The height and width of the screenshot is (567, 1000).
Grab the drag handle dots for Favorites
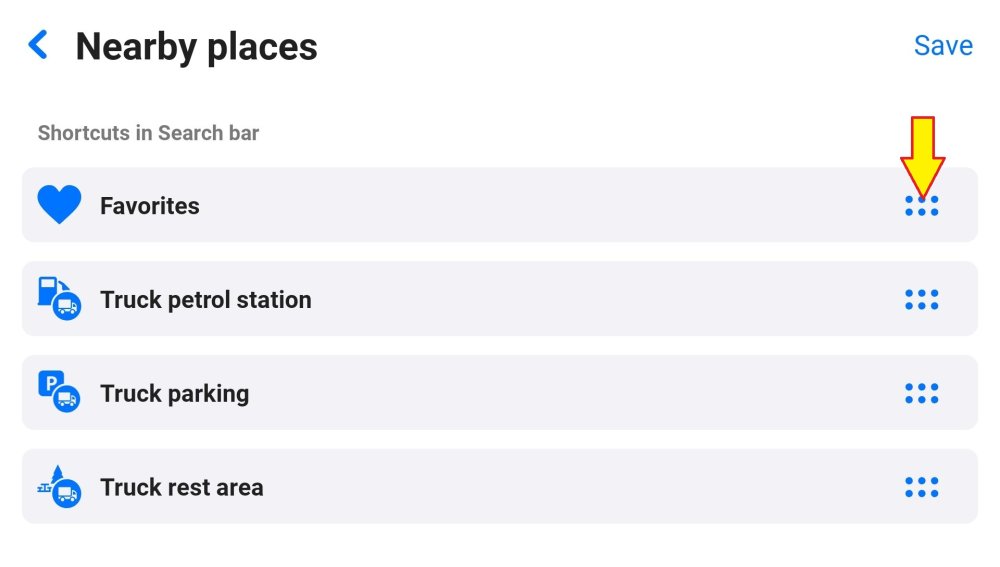[x=921, y=206]
